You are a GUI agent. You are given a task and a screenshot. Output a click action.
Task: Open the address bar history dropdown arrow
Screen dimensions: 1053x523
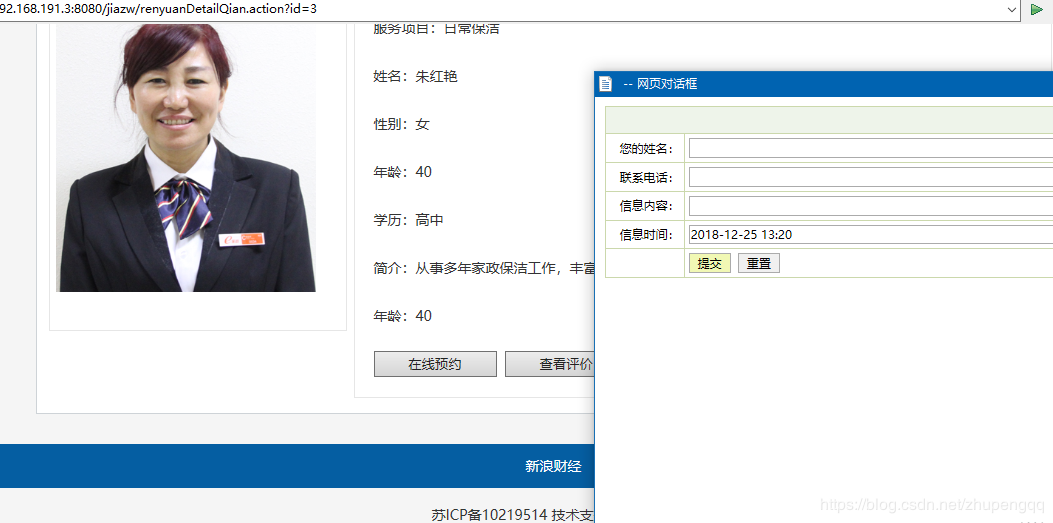coord(1012,9)
